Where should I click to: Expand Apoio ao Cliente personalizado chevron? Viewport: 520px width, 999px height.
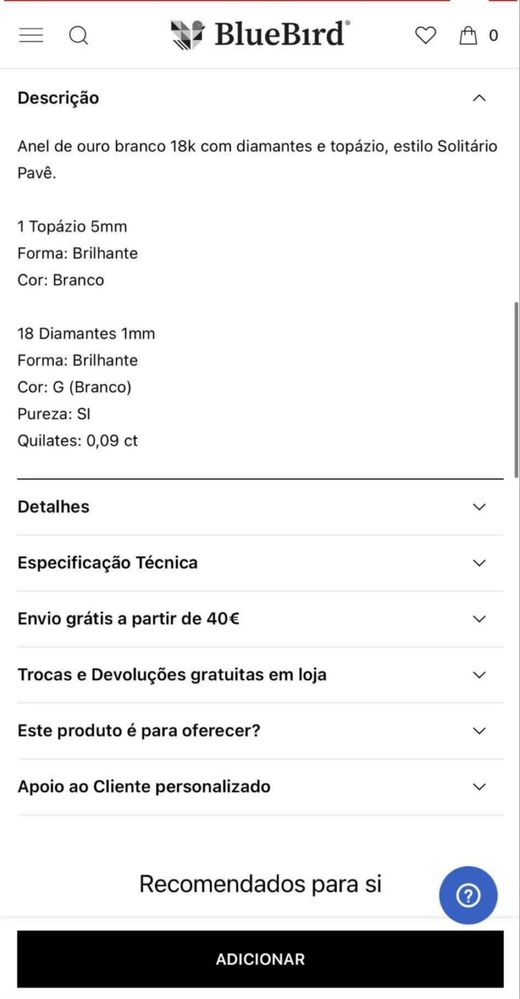pos(479,787)
